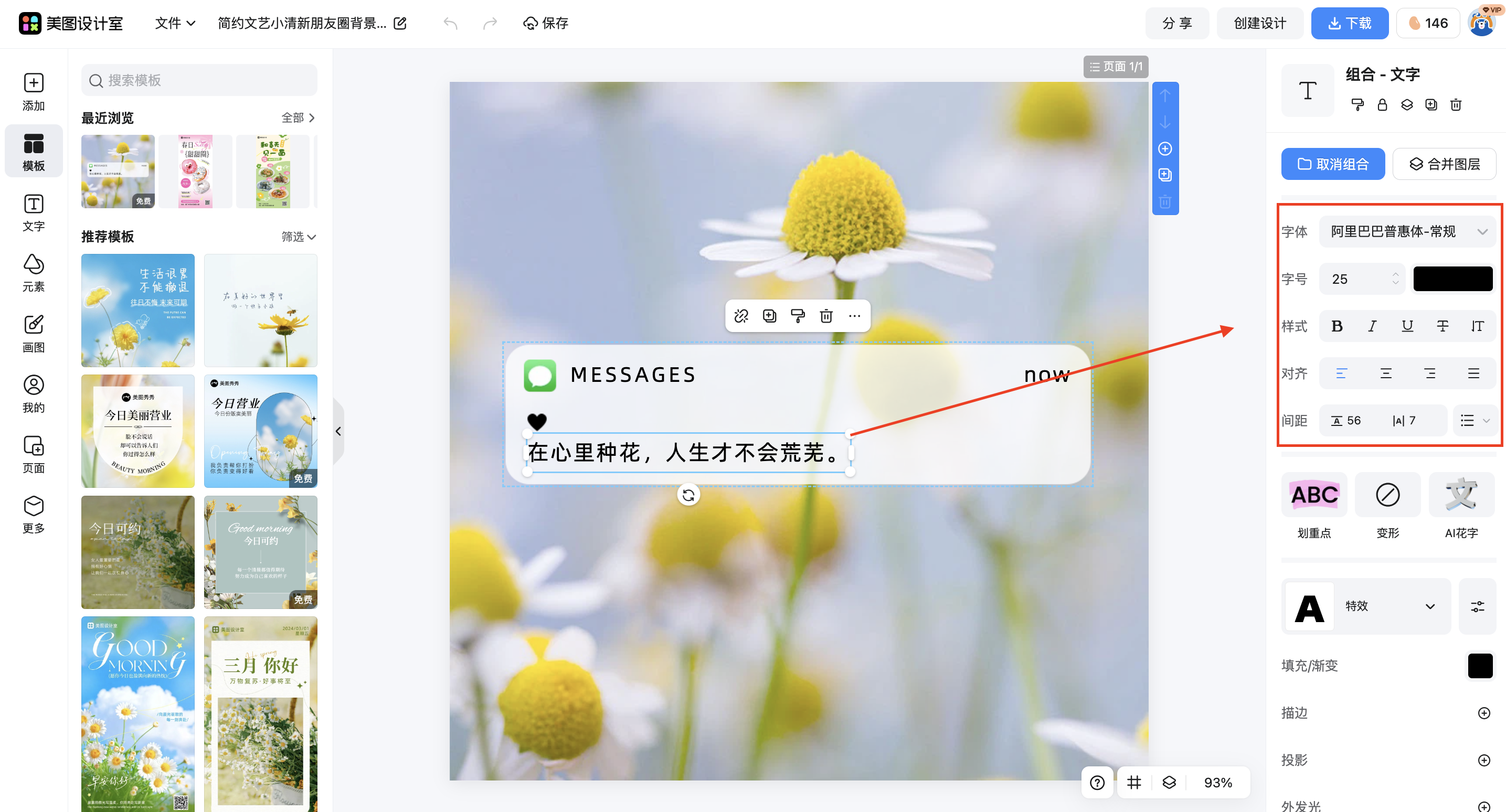
Task: Lock the selected 组合 - 文字 layer
Action: 1382,104
